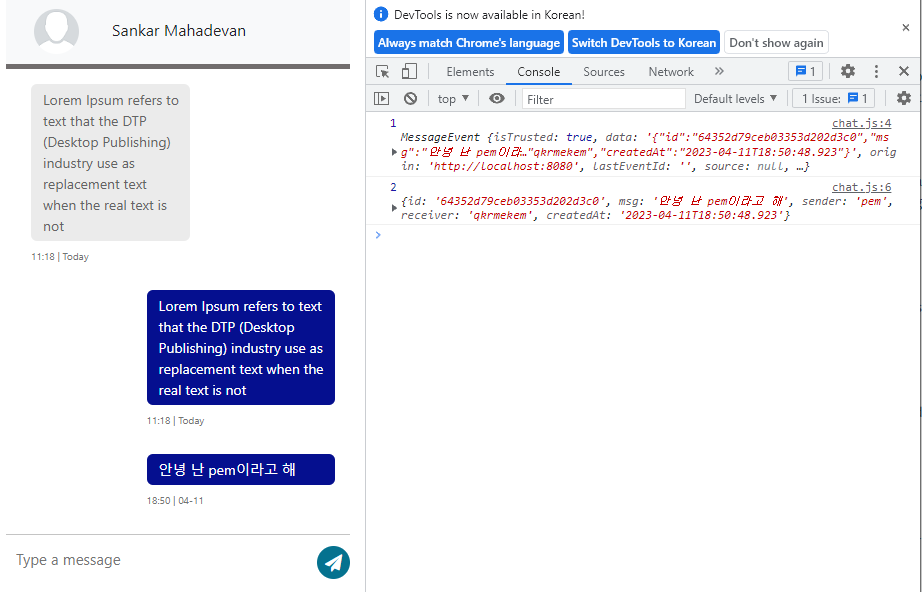The height and width of the screenshot is (592, 922).
Task: Toggle the device toolbar icon
Action: click(x=409, y=72)
